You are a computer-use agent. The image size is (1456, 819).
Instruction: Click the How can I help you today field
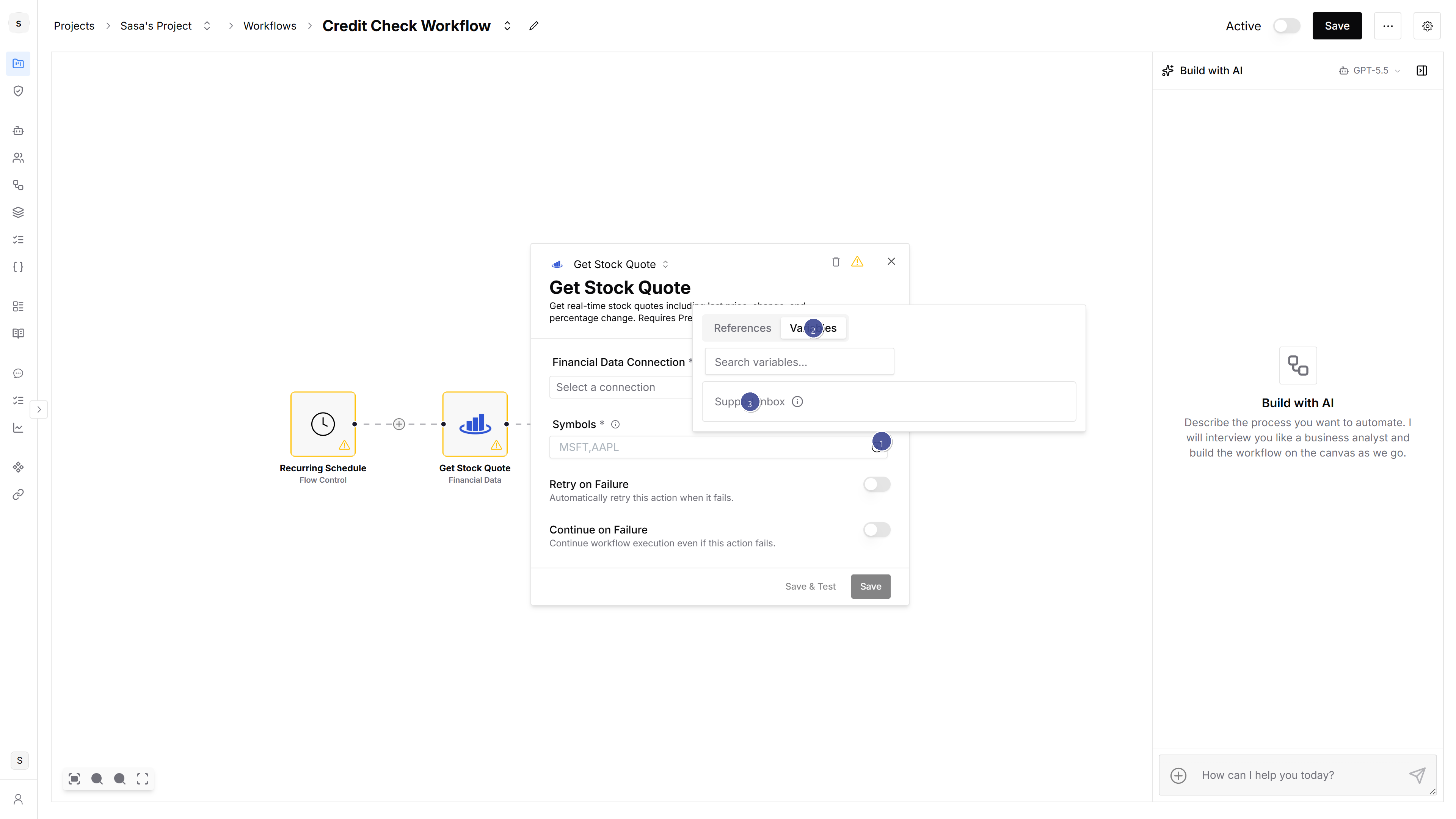[x=1298, y=775]
